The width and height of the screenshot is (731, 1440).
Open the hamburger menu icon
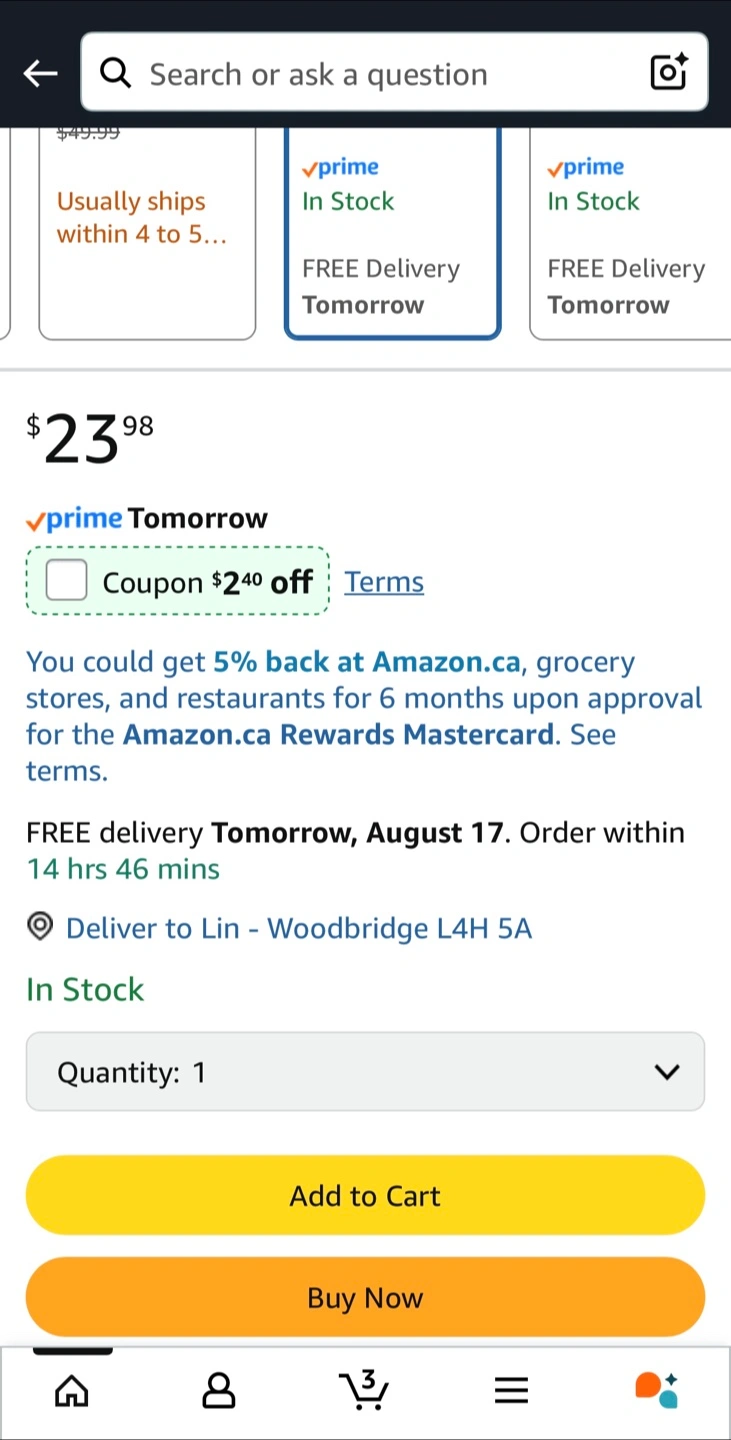point(511,1390)
